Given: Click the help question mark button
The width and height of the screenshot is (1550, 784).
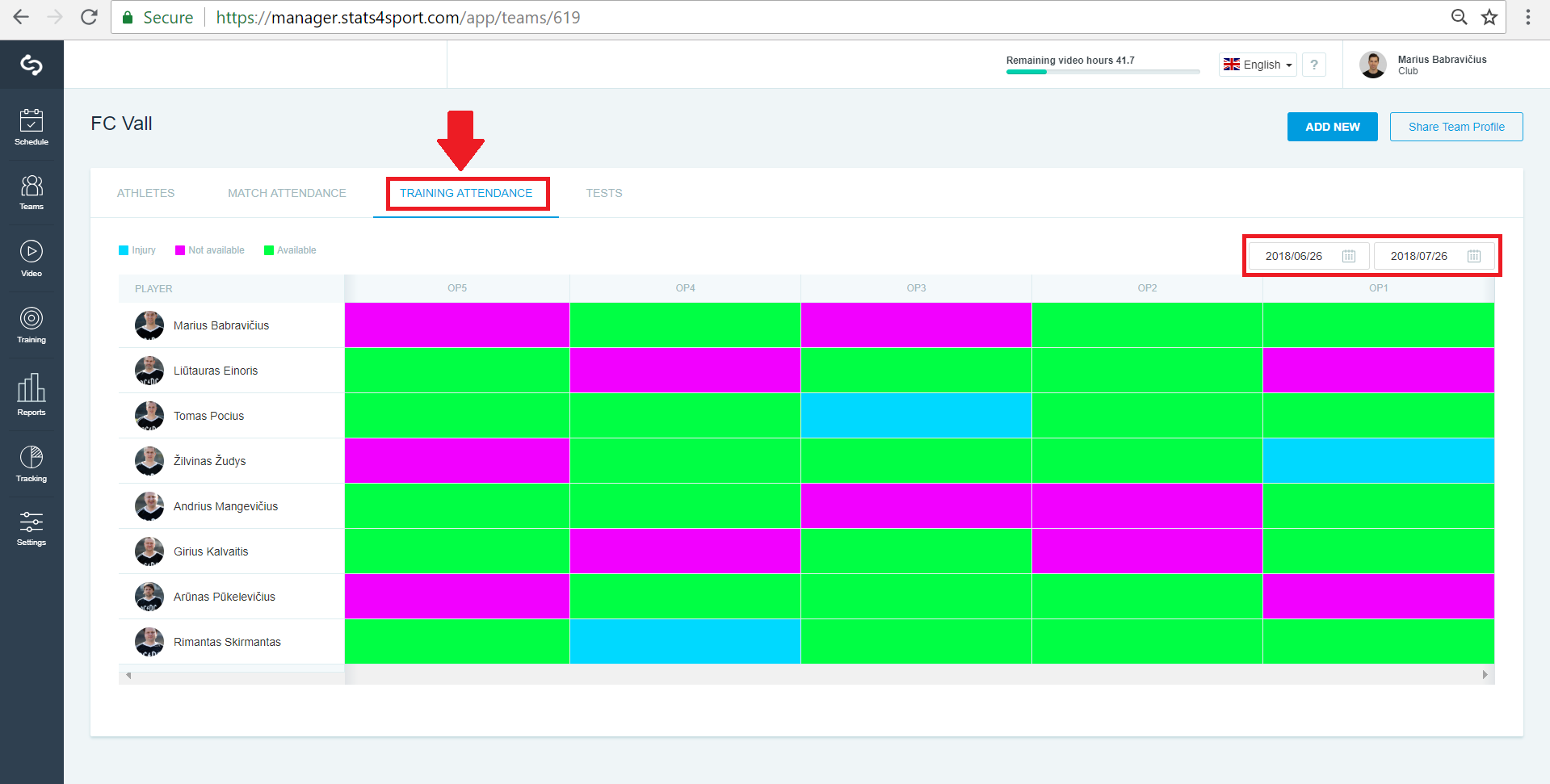Looking at the screenshot, I should click(1314, 65).
